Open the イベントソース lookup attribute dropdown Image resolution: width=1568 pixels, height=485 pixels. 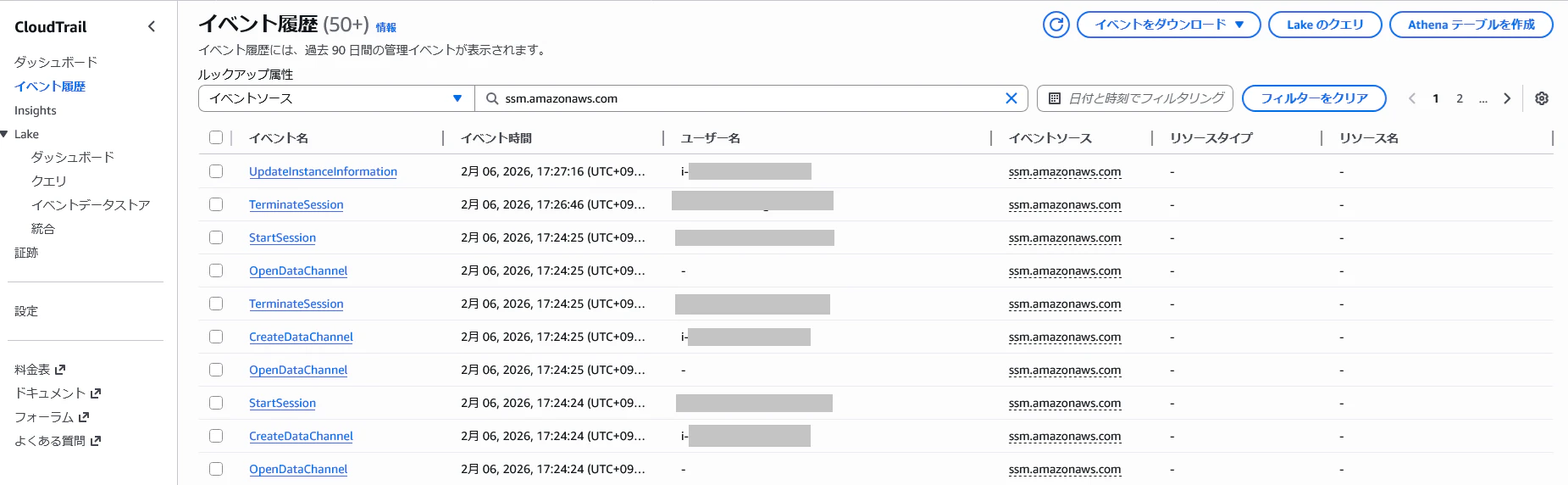pos(336,98)
